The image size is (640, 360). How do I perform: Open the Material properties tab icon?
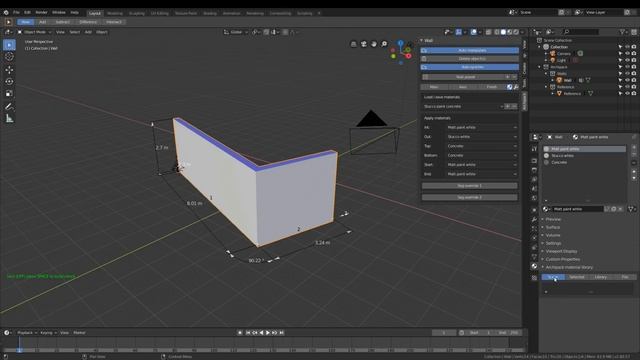pyautogui.click(x=534, y=266)
